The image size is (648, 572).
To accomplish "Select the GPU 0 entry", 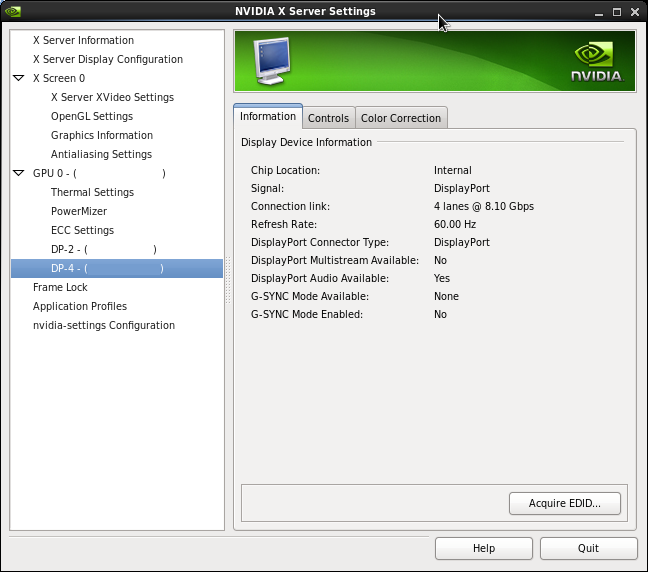I will coord(99,173).
